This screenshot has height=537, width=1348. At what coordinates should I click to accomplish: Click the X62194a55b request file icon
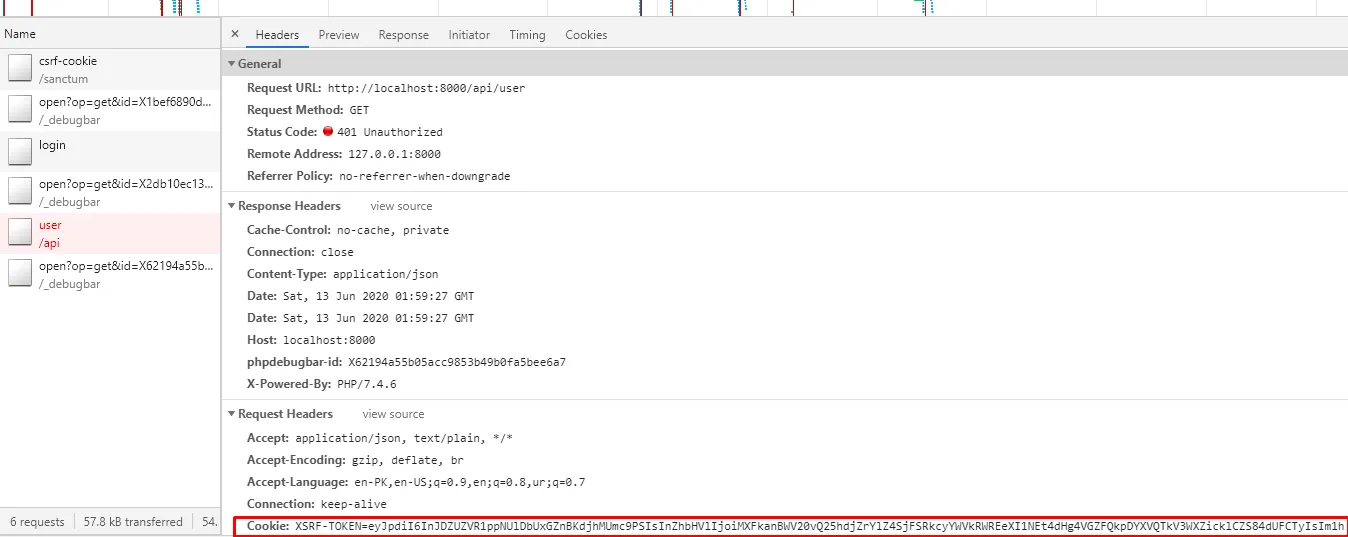[20, 274]
